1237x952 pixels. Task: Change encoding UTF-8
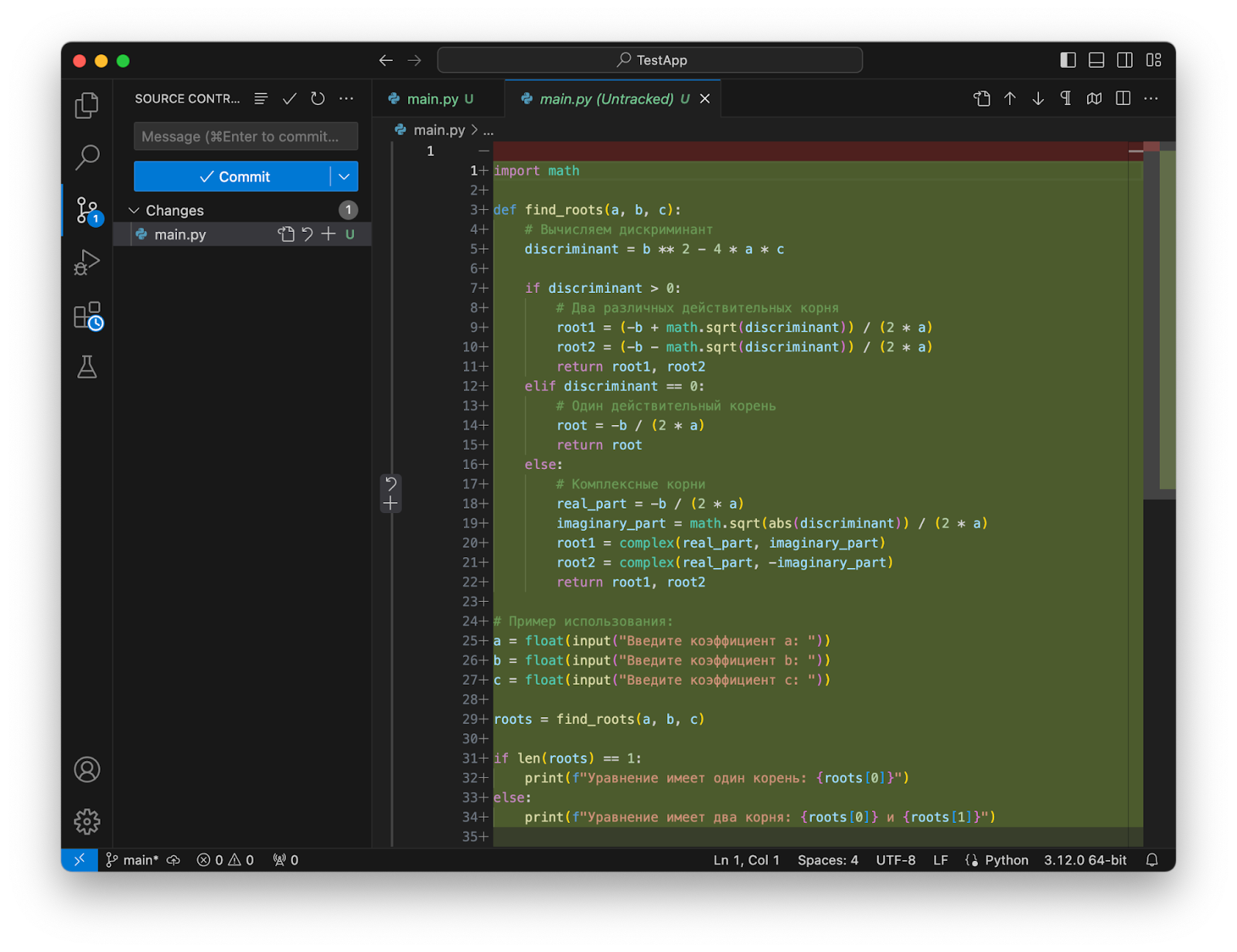[x=895, y=860]
